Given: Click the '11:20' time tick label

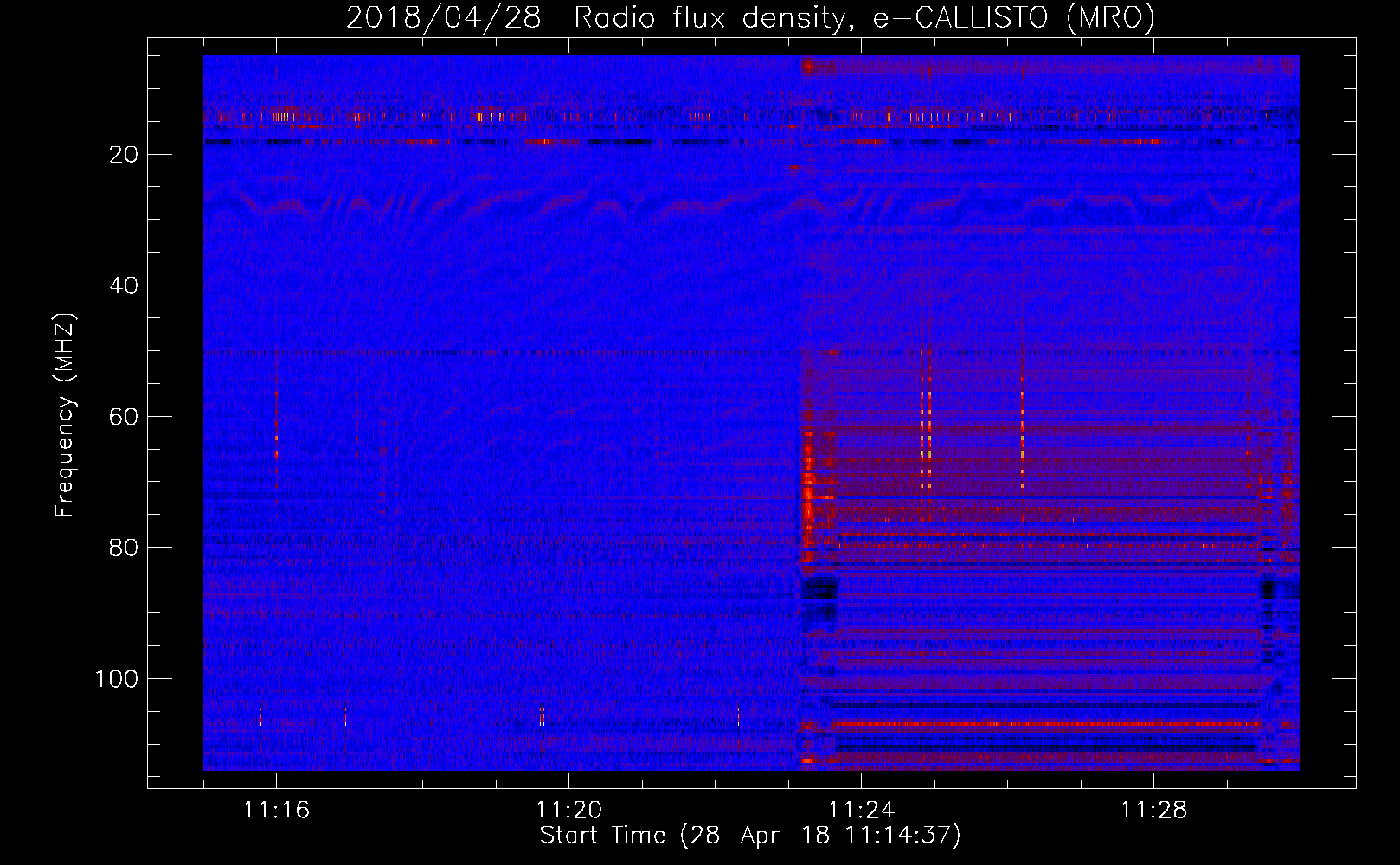Looking at the screenshot, I should pos(568,811).
